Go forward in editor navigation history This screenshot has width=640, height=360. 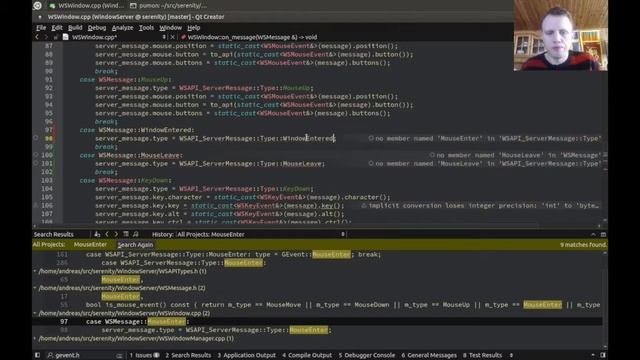click(x=46, y=37)
